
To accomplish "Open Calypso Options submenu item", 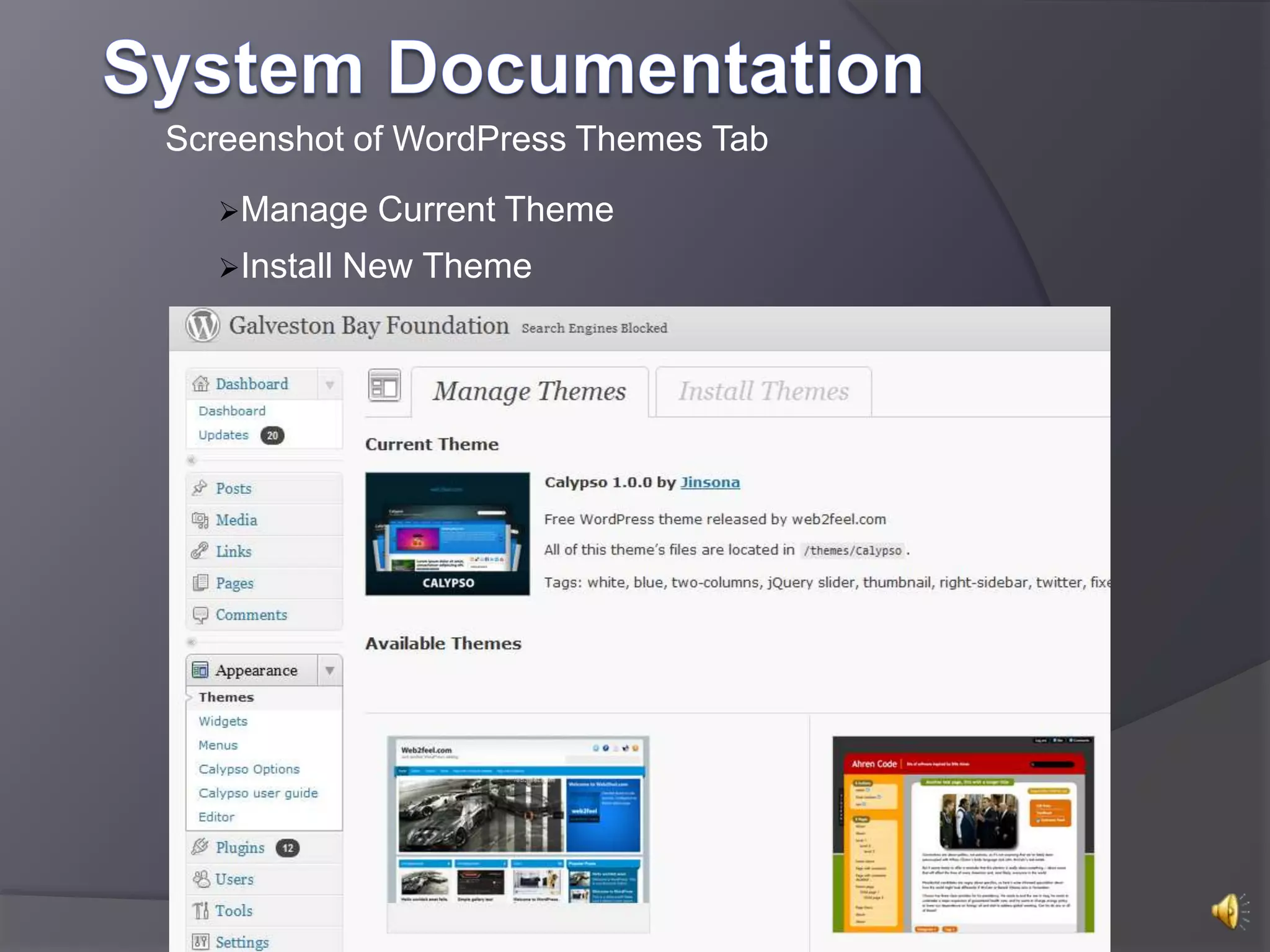I will (x=249, y=769).
